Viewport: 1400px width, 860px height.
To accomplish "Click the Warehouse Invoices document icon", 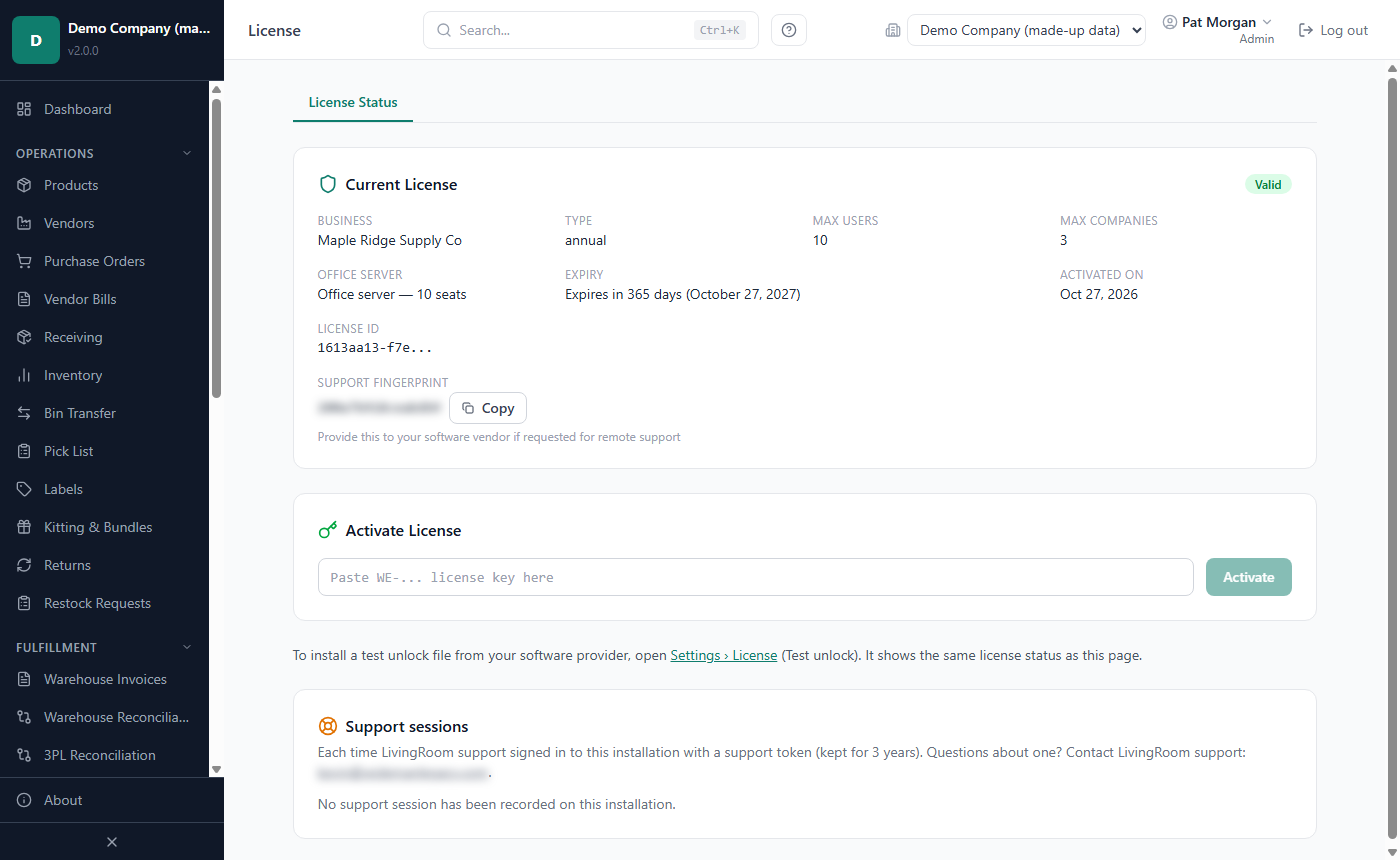I will 24,679.
